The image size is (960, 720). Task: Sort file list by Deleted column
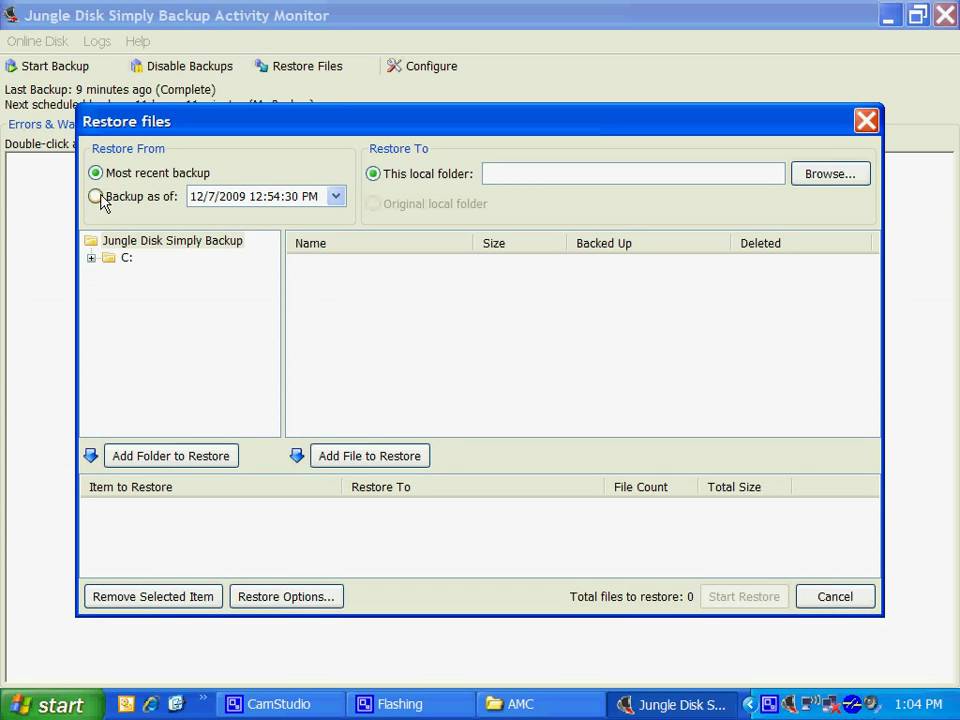pos(801,243)
